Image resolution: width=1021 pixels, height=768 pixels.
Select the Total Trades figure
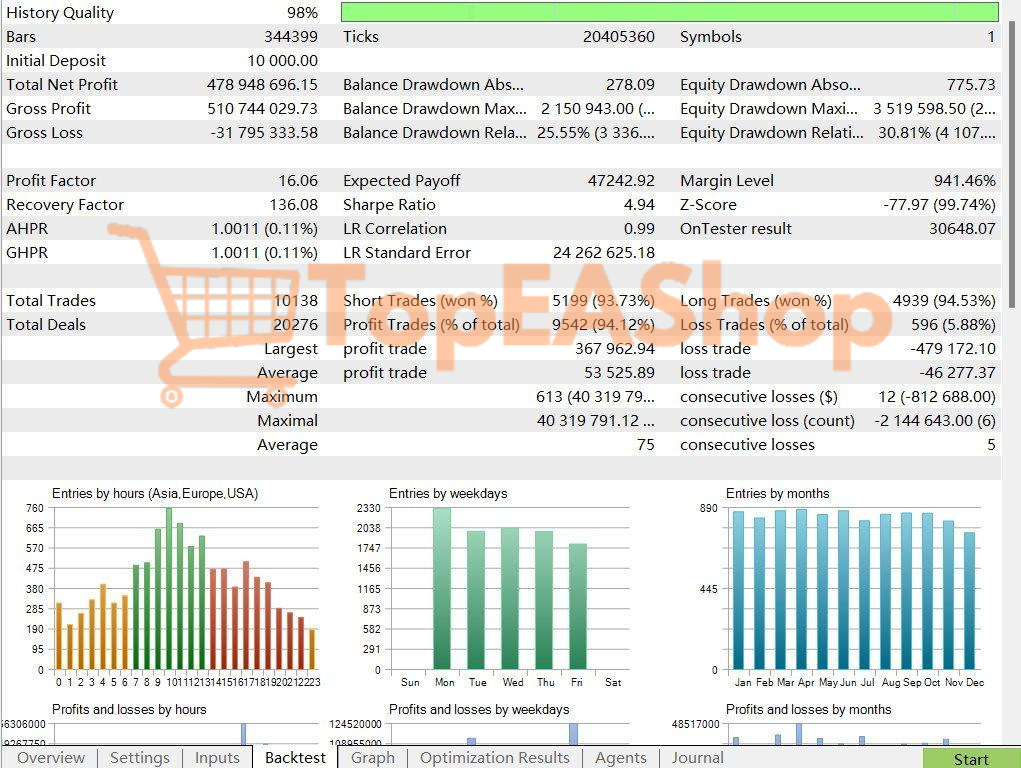[298, 300]
